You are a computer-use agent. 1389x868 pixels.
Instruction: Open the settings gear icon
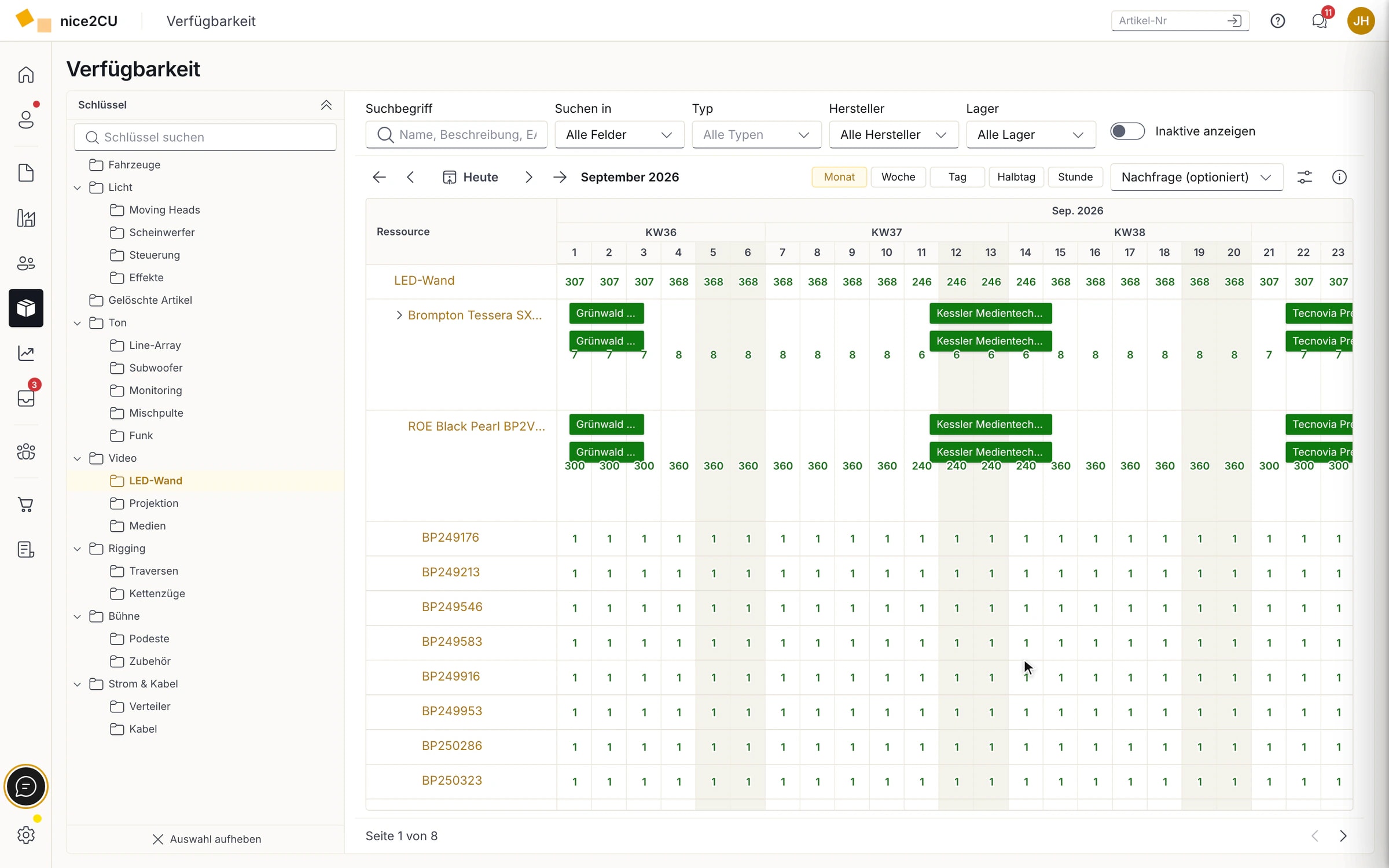pyautogui.click(x=26, y=835)
